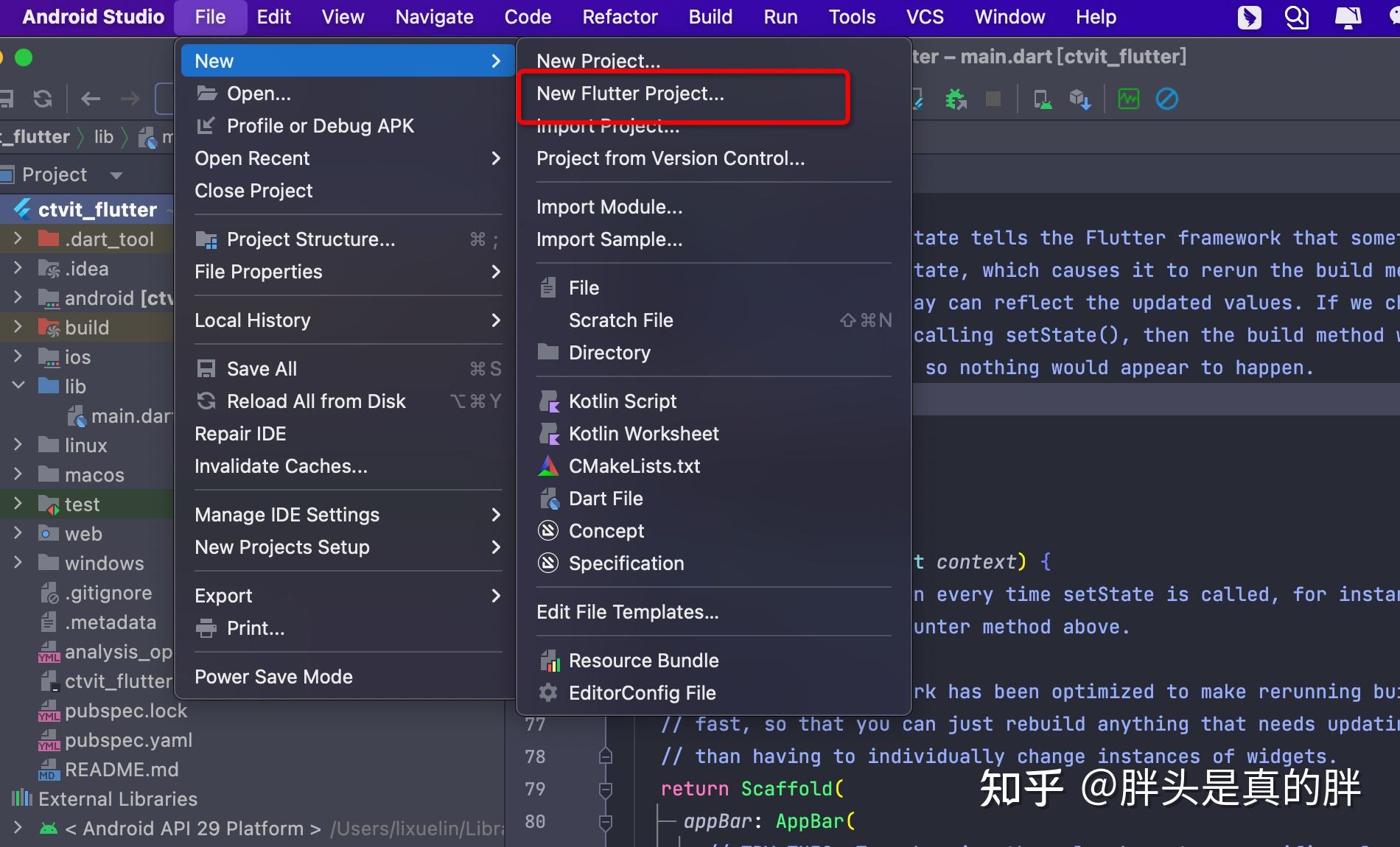Choose Resource Bundle option
This screenshot has height=847, width=1400.
[714, 660]
